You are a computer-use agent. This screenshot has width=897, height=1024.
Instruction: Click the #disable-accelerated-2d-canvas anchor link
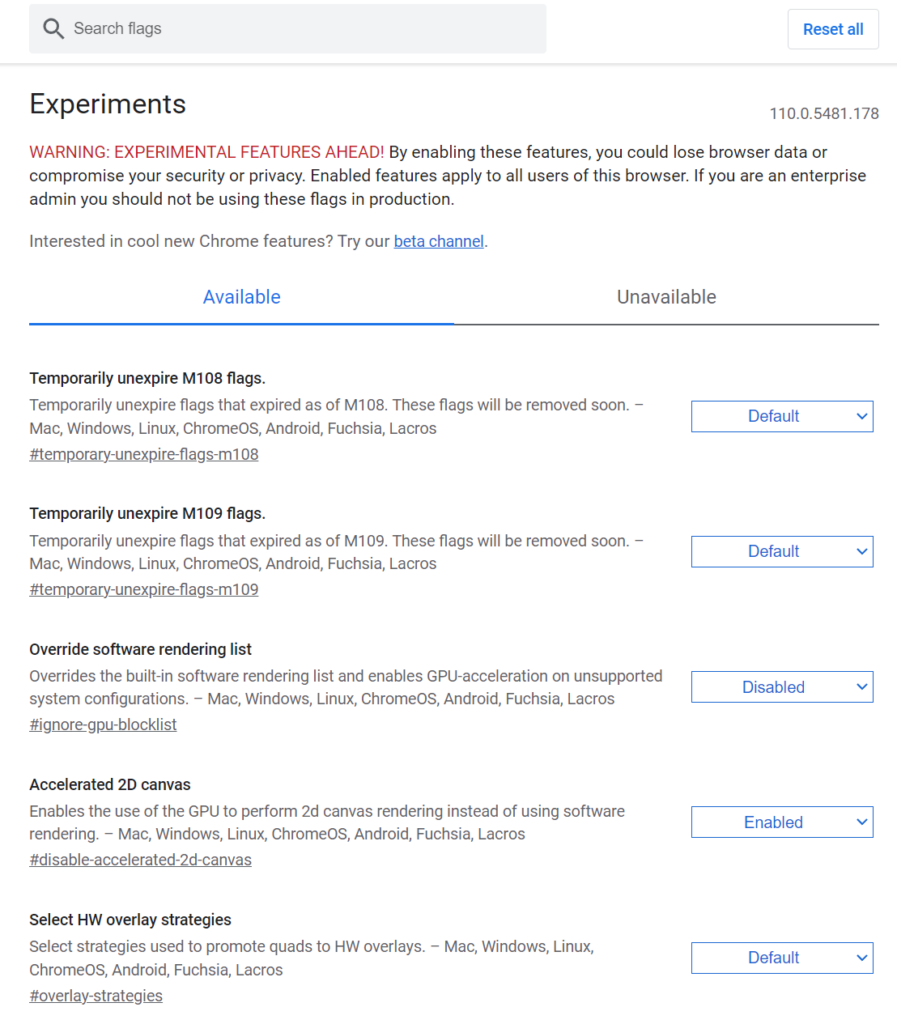click(140, 860)
